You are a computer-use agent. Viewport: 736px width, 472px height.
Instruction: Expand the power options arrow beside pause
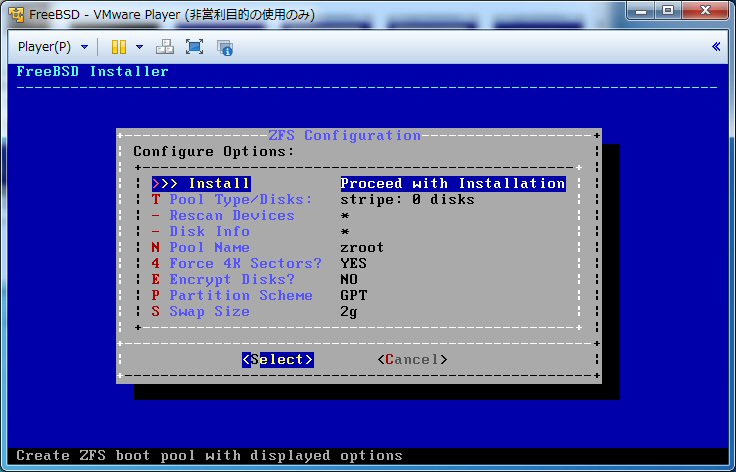click(139, 47)
